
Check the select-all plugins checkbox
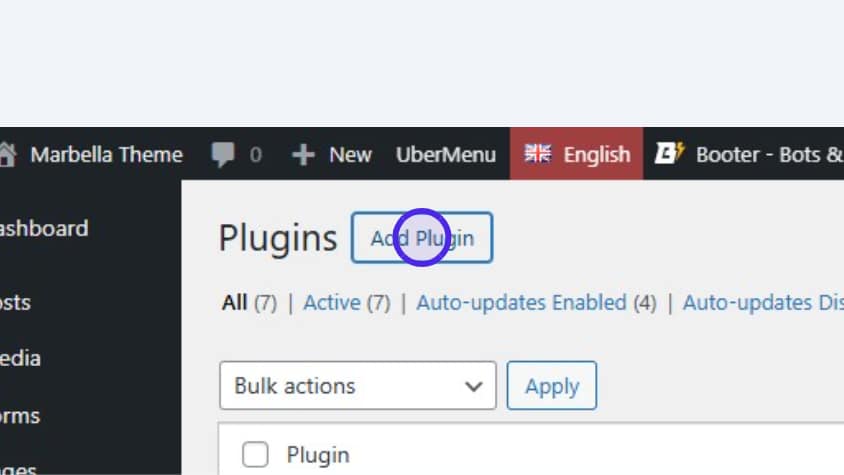click(x=256, y=455)
